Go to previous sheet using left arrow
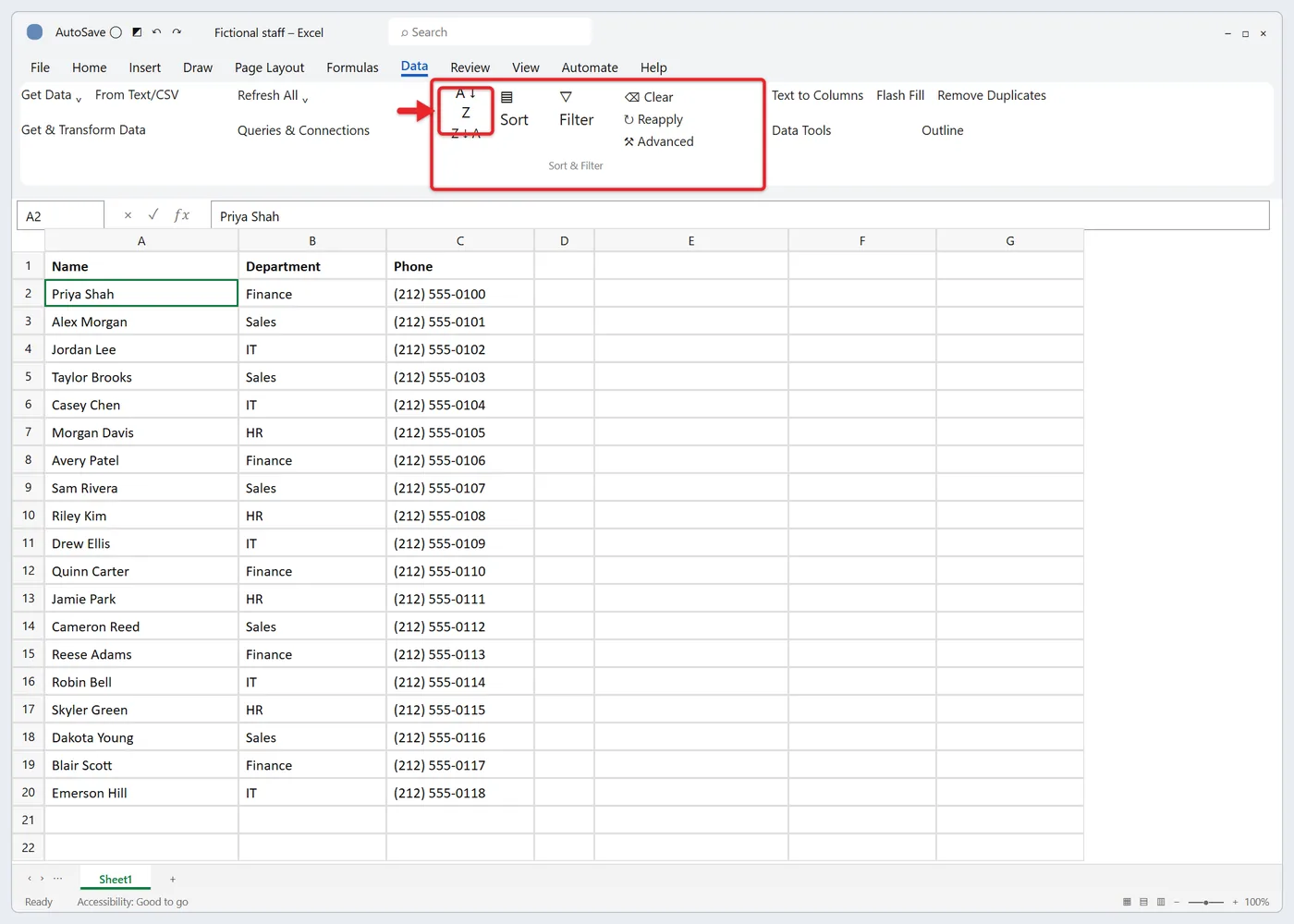Screen dimensions: 1294x924 pos(30,879)
